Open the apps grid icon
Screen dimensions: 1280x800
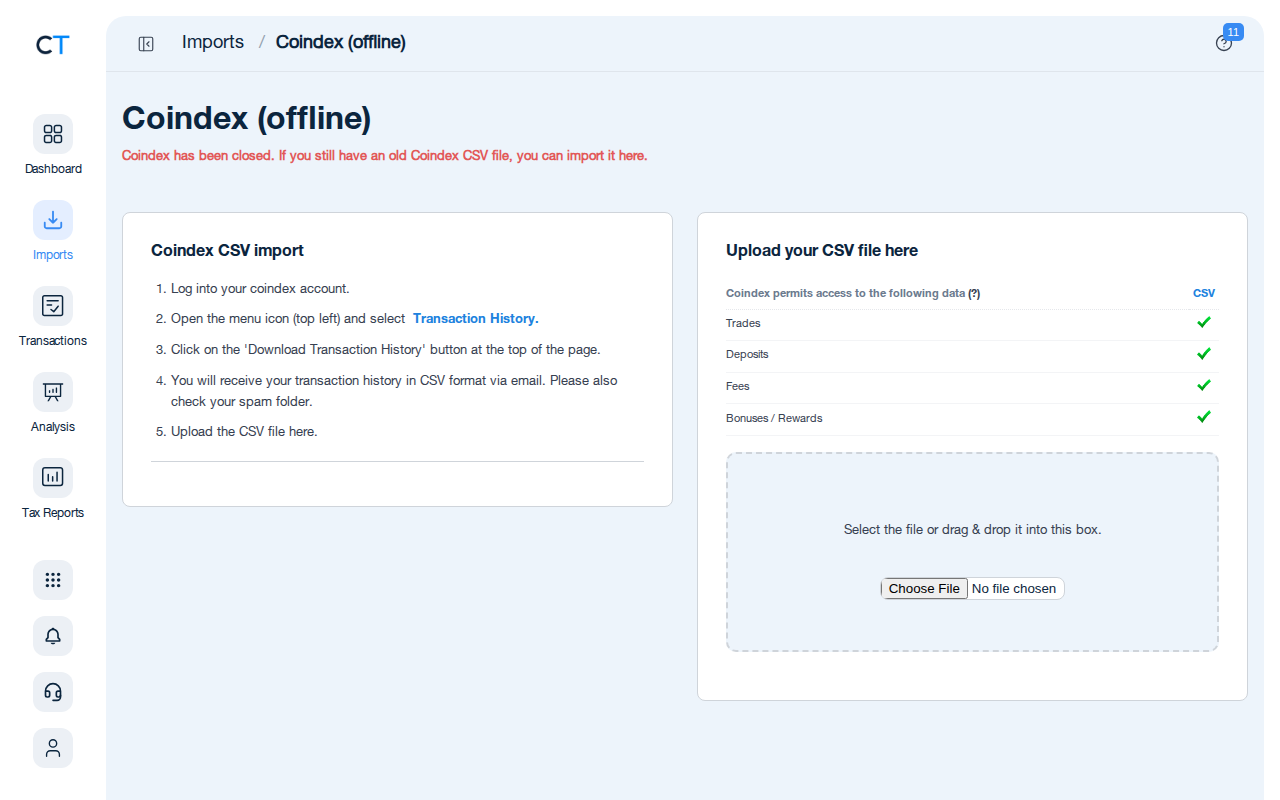click(x=53, y=580)
